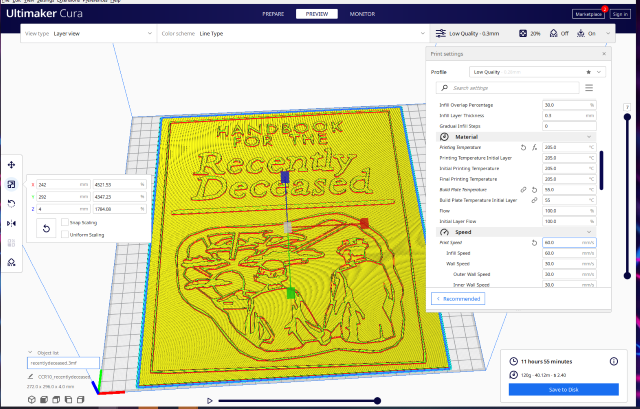Switch camera to right view icon
Viewport: 640px width, 409px height.
pos(81,400)
